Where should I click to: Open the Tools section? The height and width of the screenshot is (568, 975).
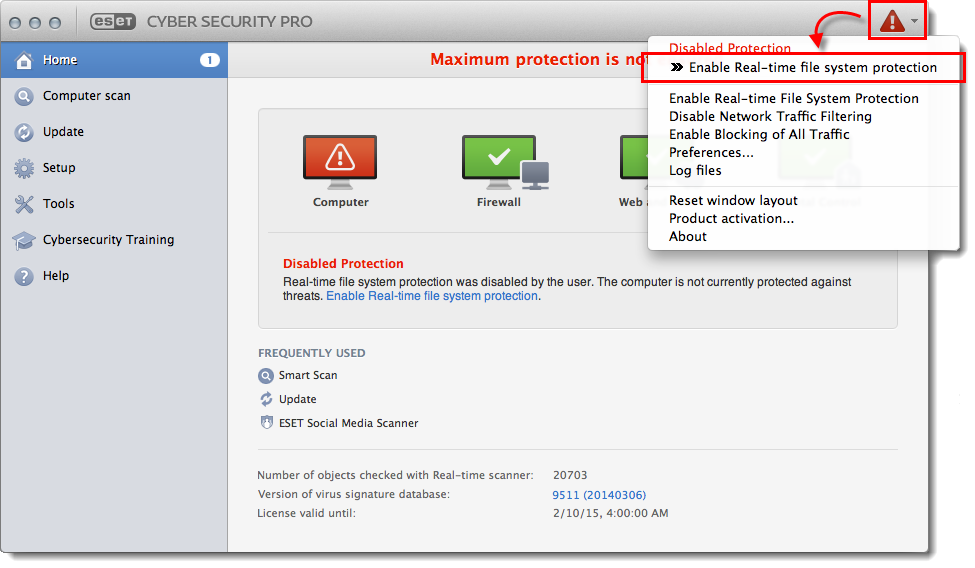click(x=114, y=204)
